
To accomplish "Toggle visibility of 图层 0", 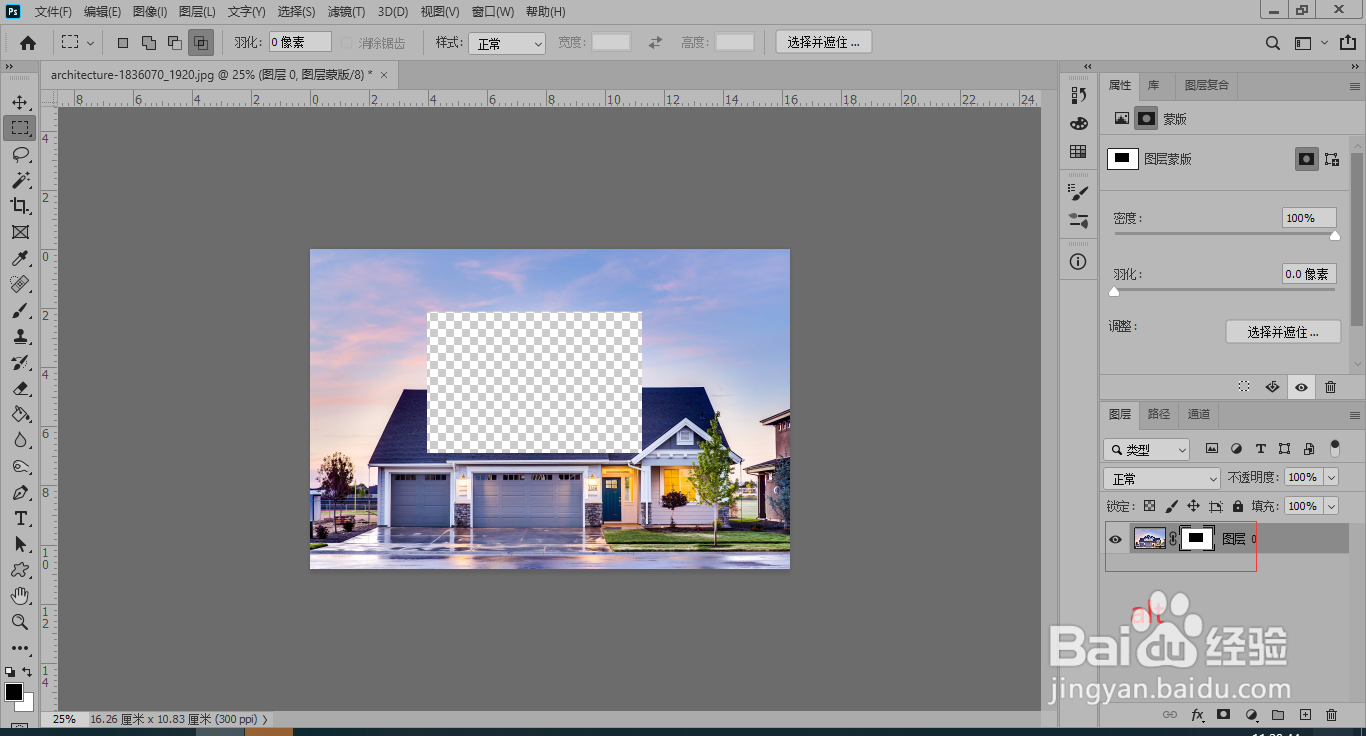I will (x=1116, y=540).
